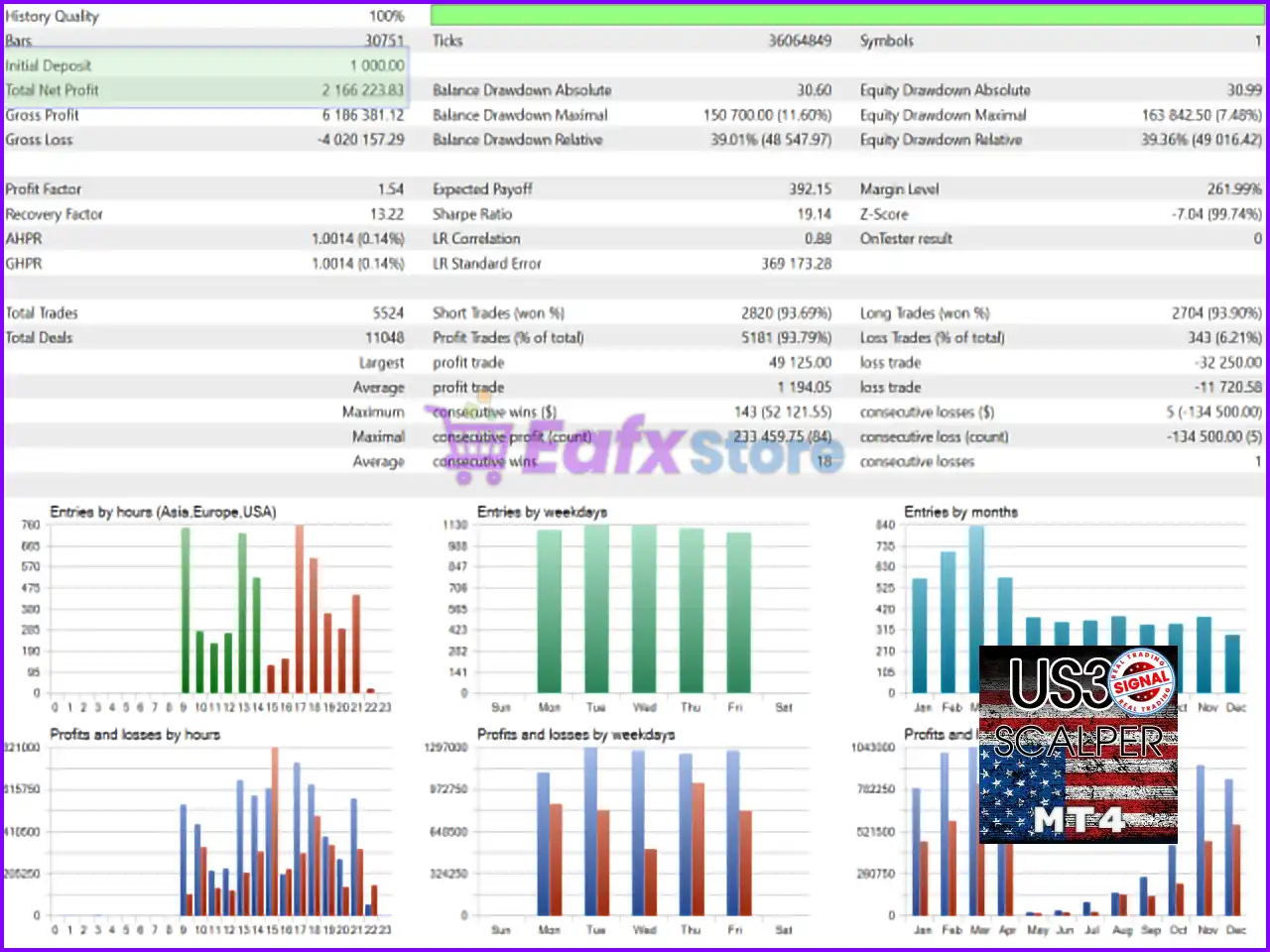
Task: Click the Expected Payoff value 392.15
Action: tap(811, 189)
